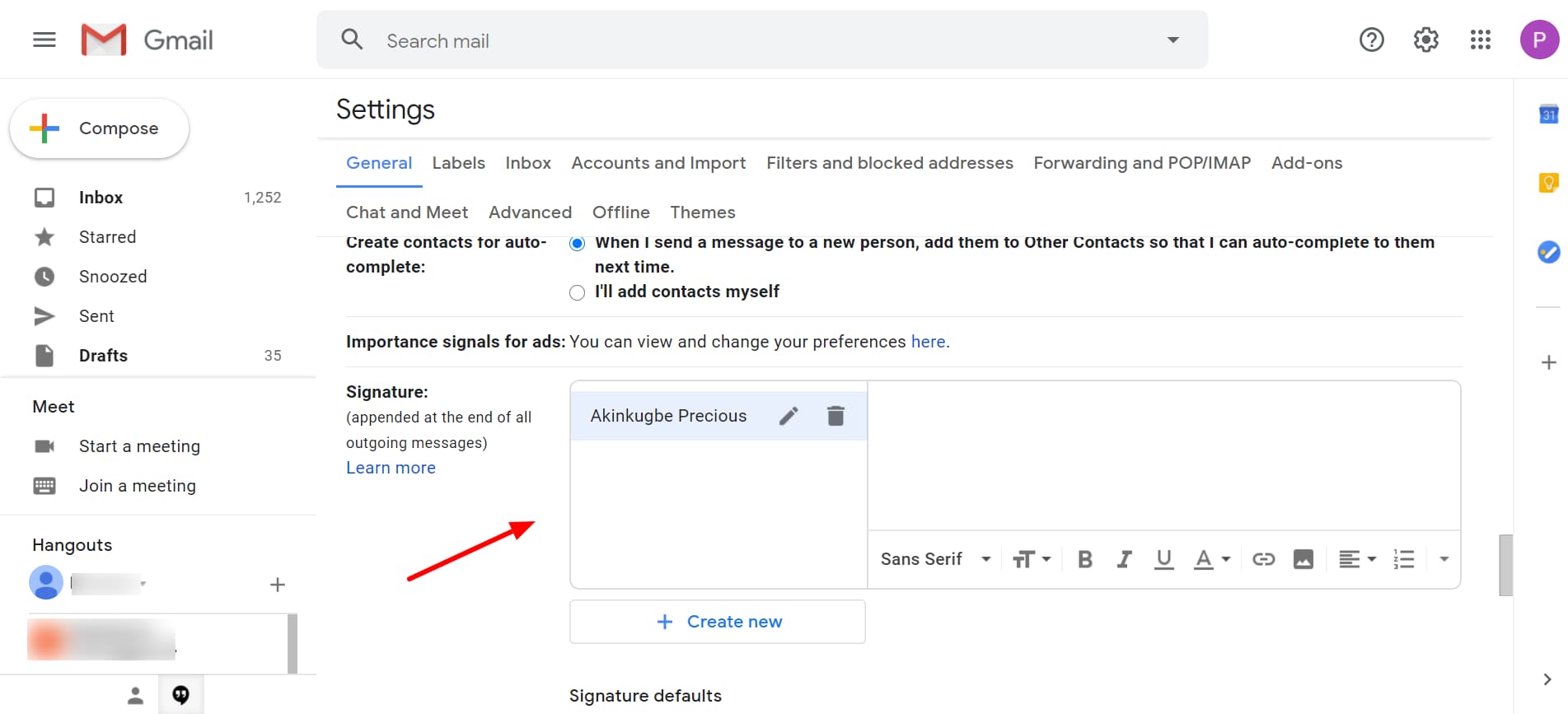Toggle underline in signature toolbar

click(x=1163, y=560)
